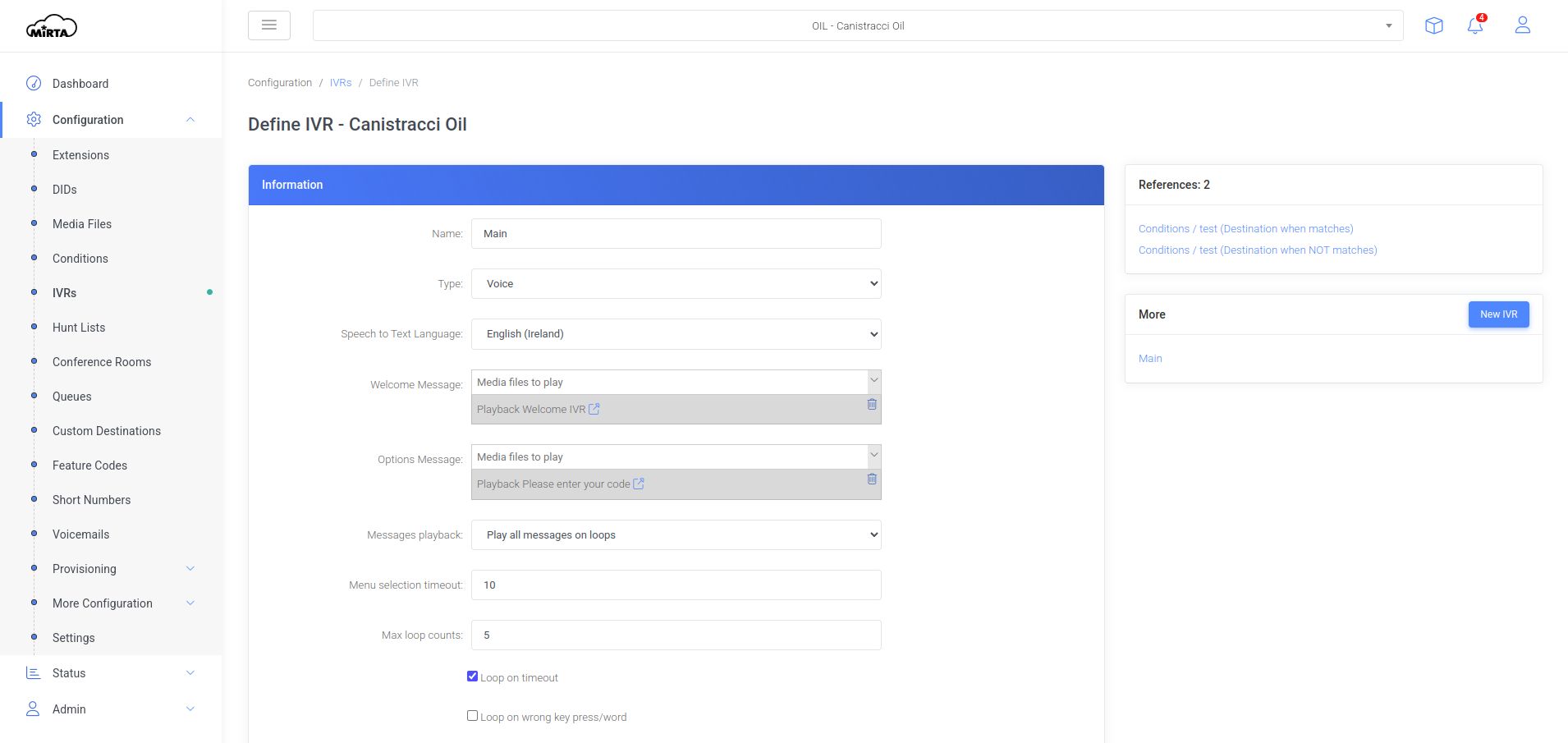The image size is (1568, 743).
Task: Click the Configuration gear icon
Action: [x=34, y=119]
